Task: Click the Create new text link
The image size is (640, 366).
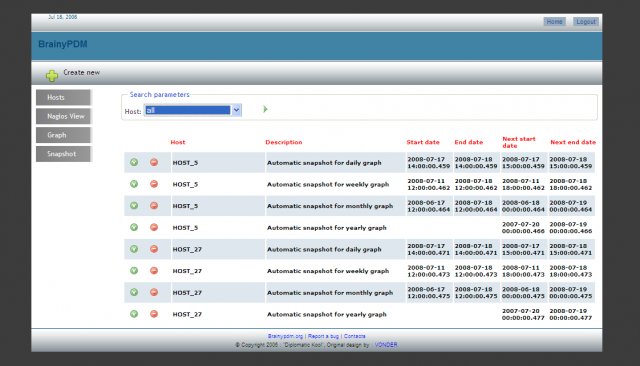Action: point(82,72)
